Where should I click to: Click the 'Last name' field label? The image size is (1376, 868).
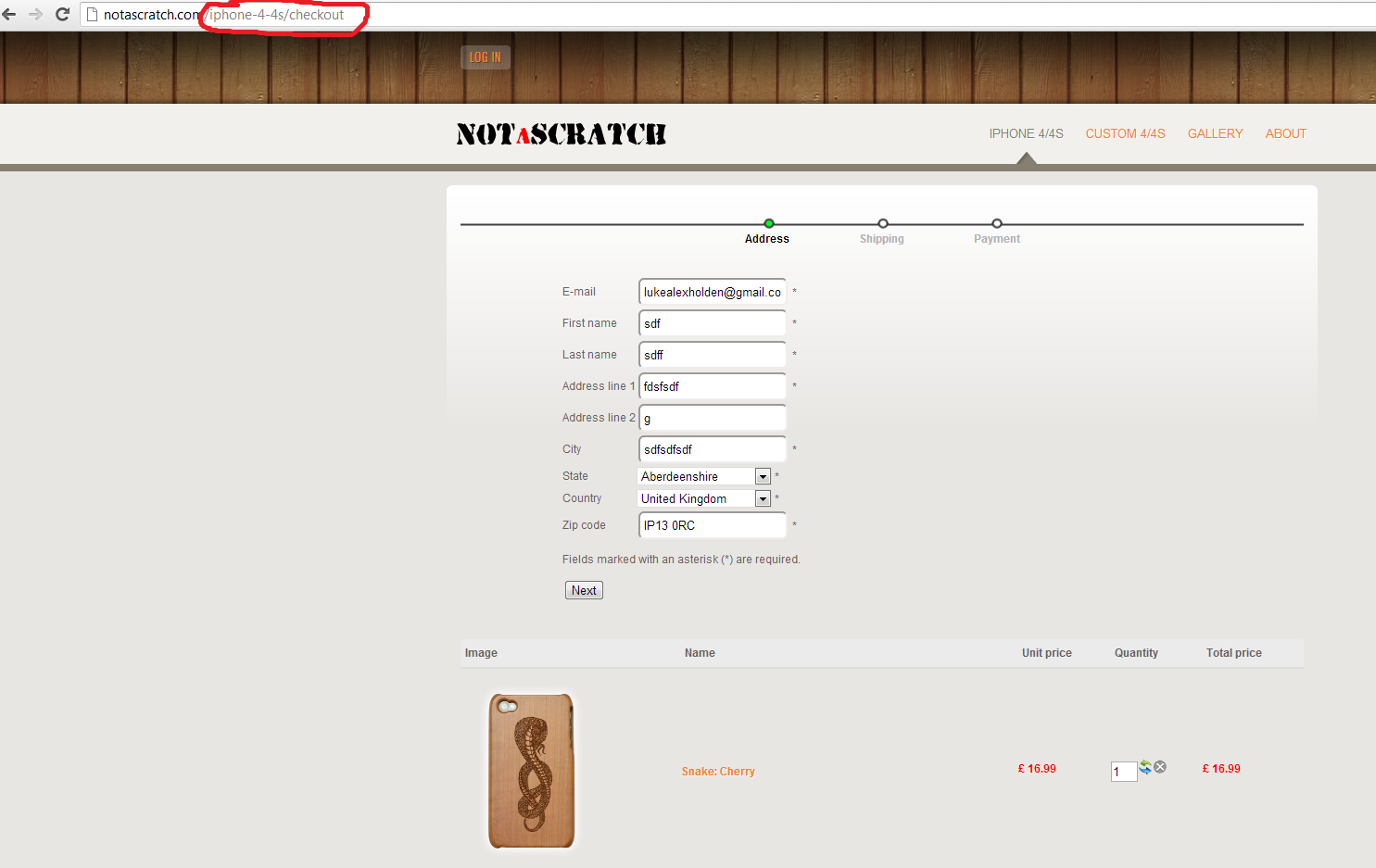[589, 355]
